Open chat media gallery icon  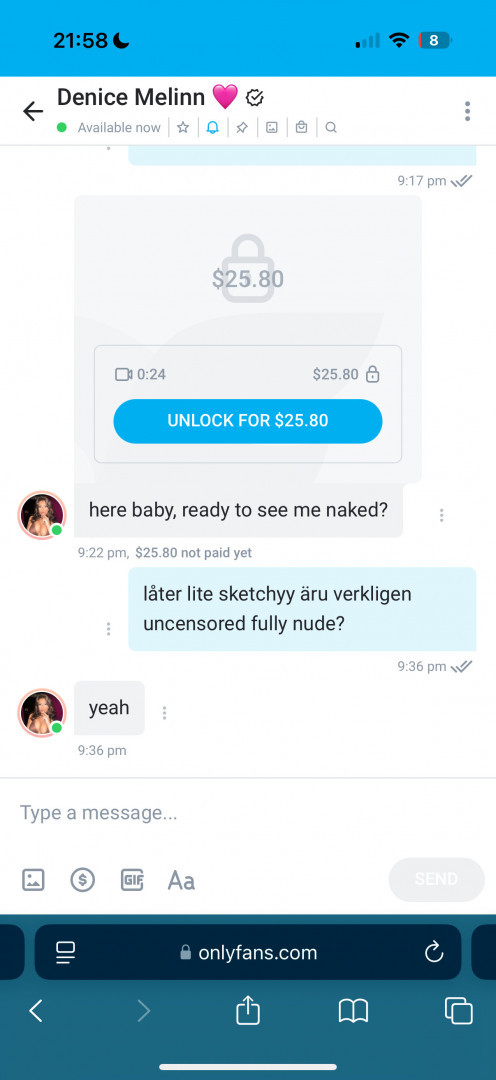pyautogui.click(x=272, y=127)
